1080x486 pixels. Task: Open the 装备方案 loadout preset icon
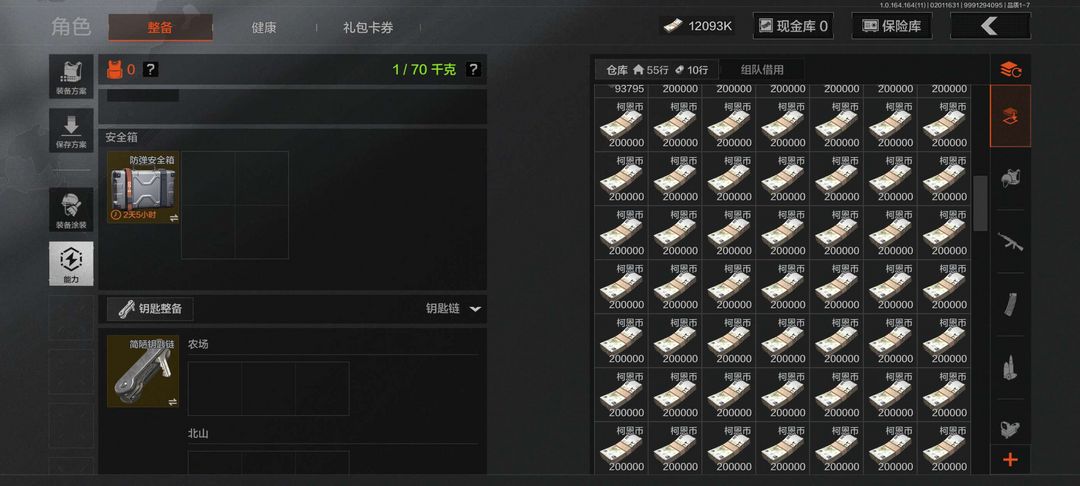(71, 76)
